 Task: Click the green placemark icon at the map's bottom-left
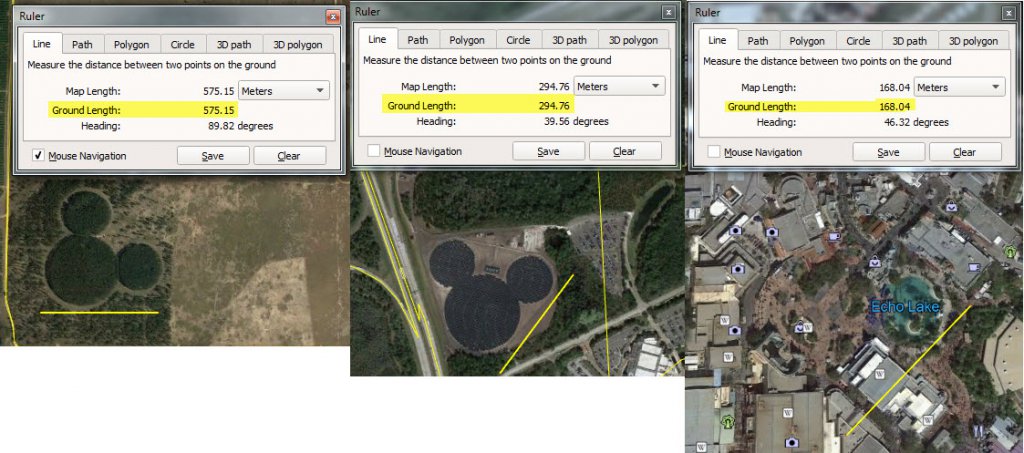(727, 422)
